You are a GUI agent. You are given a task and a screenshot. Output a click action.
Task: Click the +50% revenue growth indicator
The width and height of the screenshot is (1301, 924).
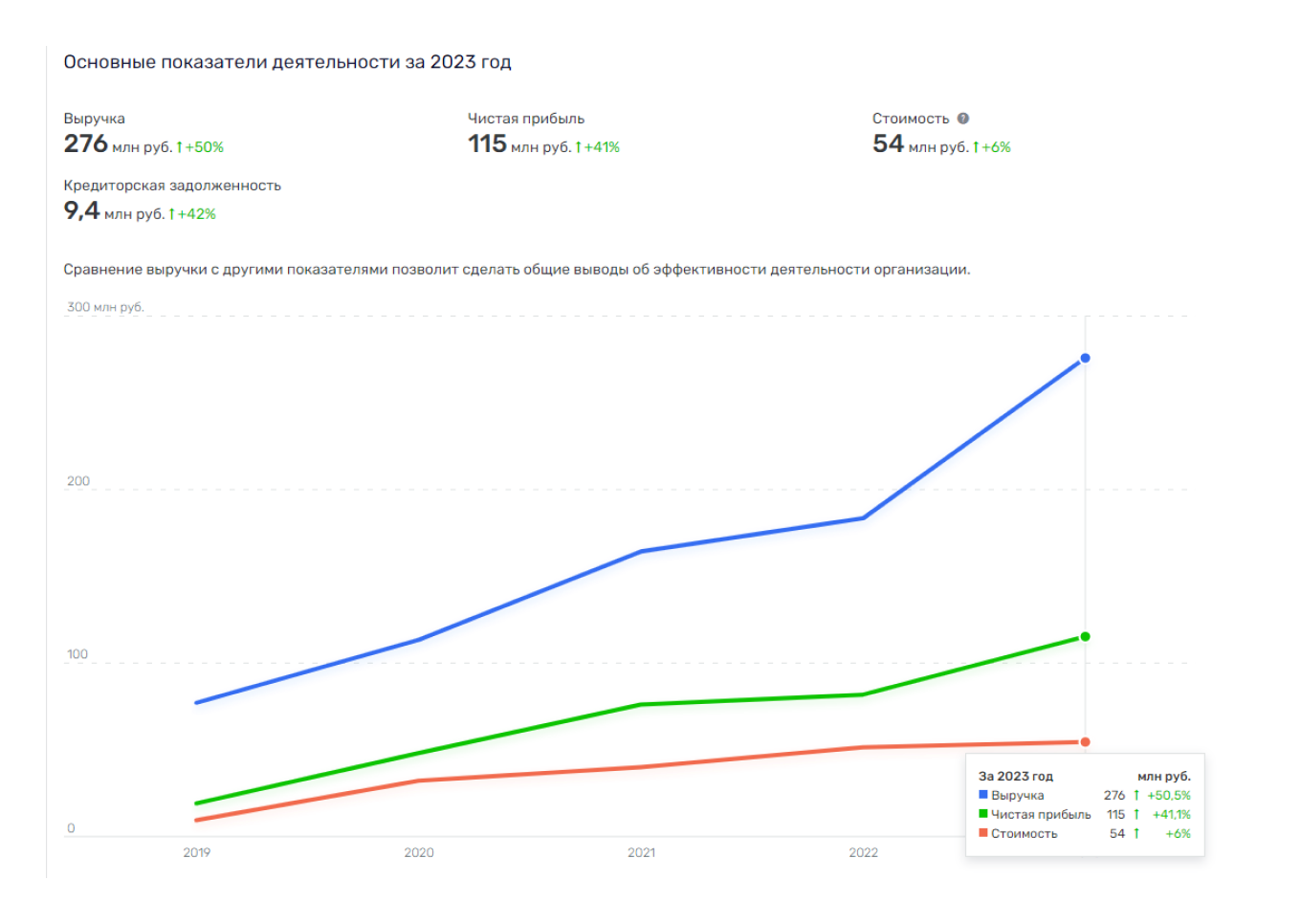[200, 147]
